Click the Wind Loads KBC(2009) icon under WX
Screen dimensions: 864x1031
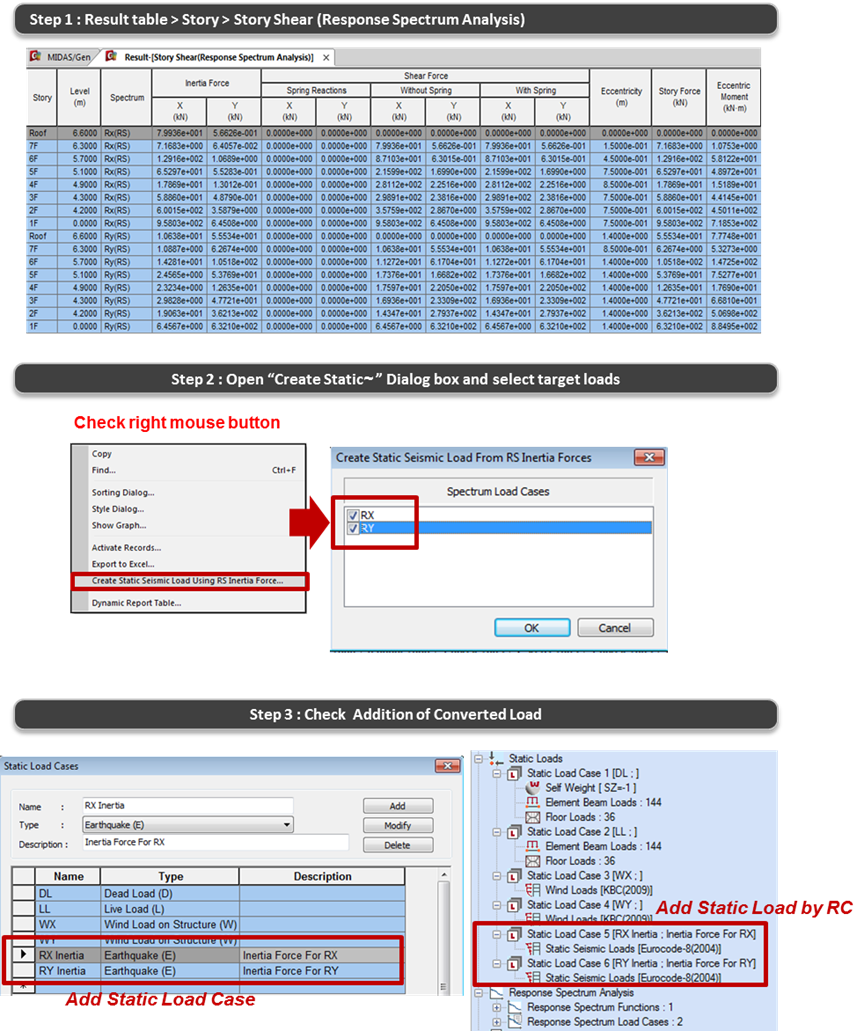tap(532, 890)
